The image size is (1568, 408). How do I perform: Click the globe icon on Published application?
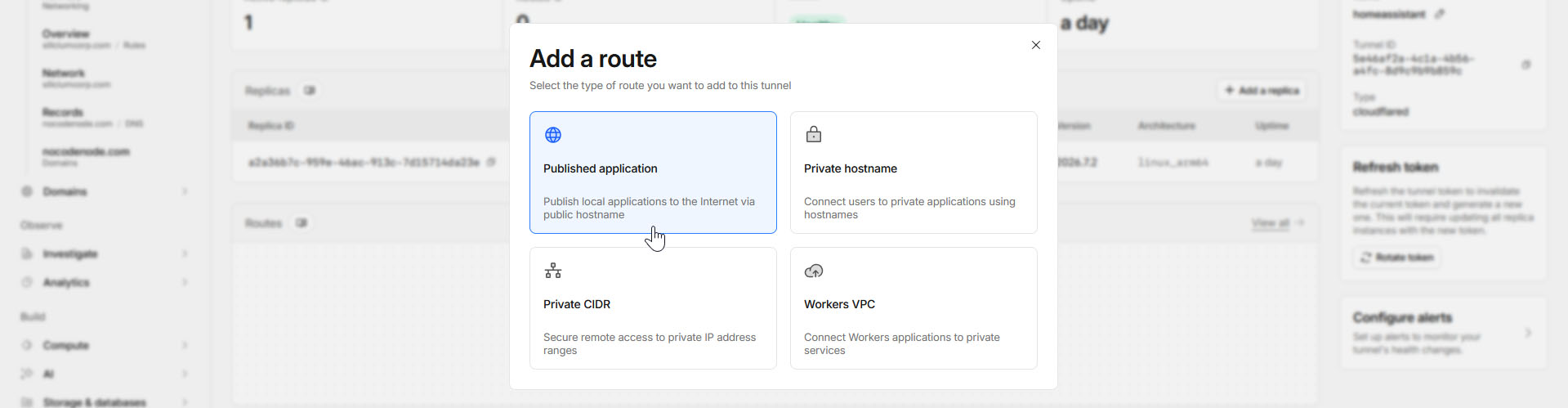click(553, 135)
